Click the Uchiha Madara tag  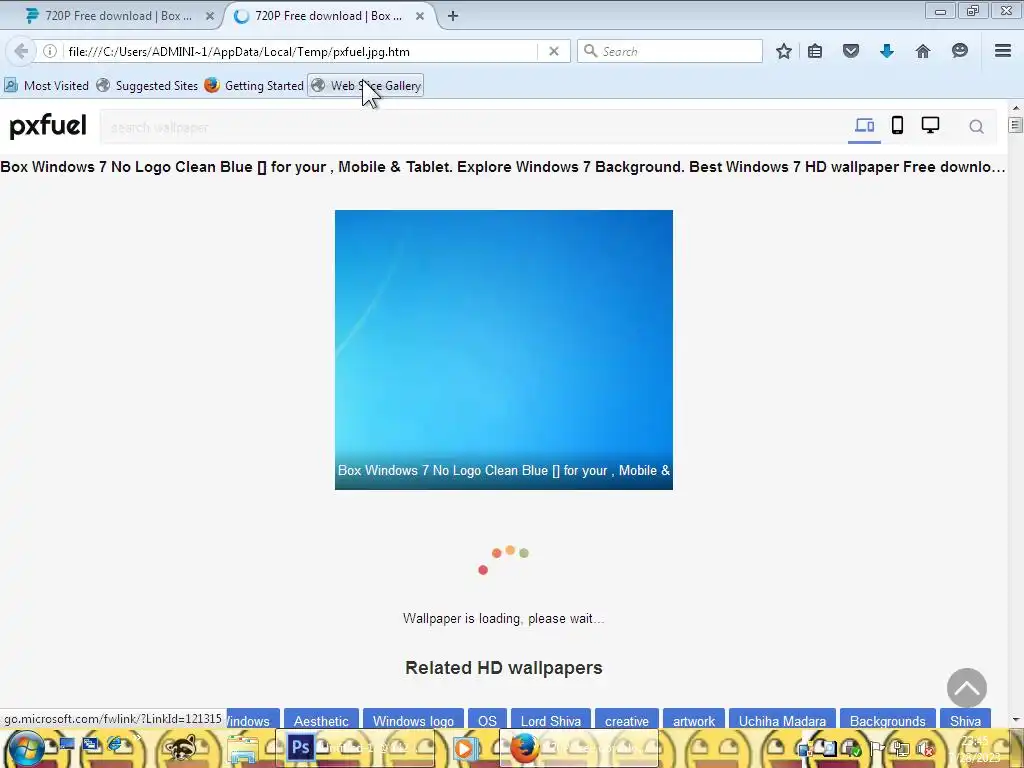coord(782,720)
